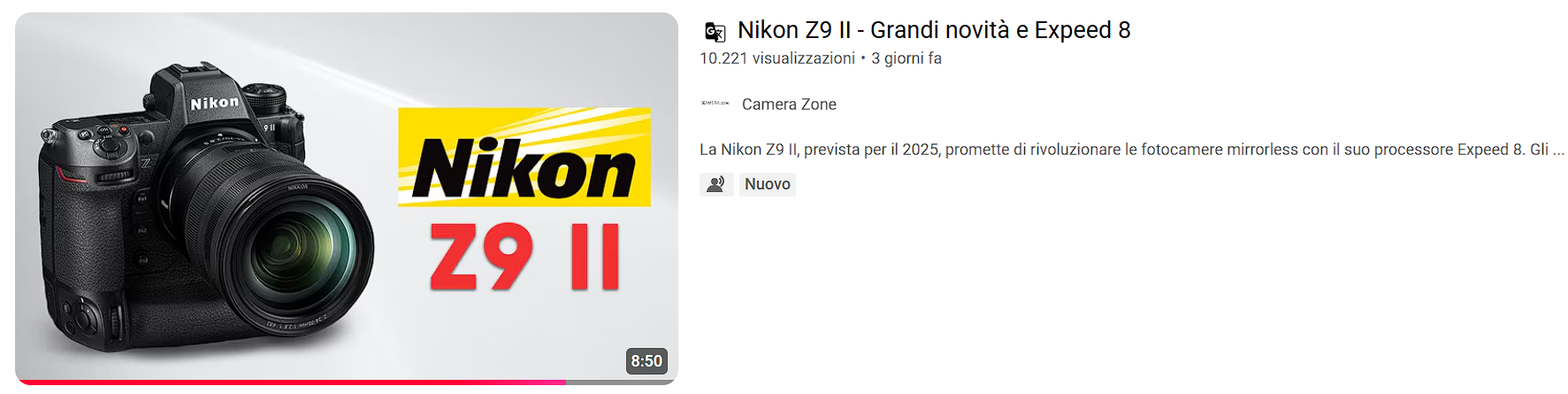Click the auto-dubbed audio badge icon
This screenshot has height=394, width=1568.
(716, 184)
